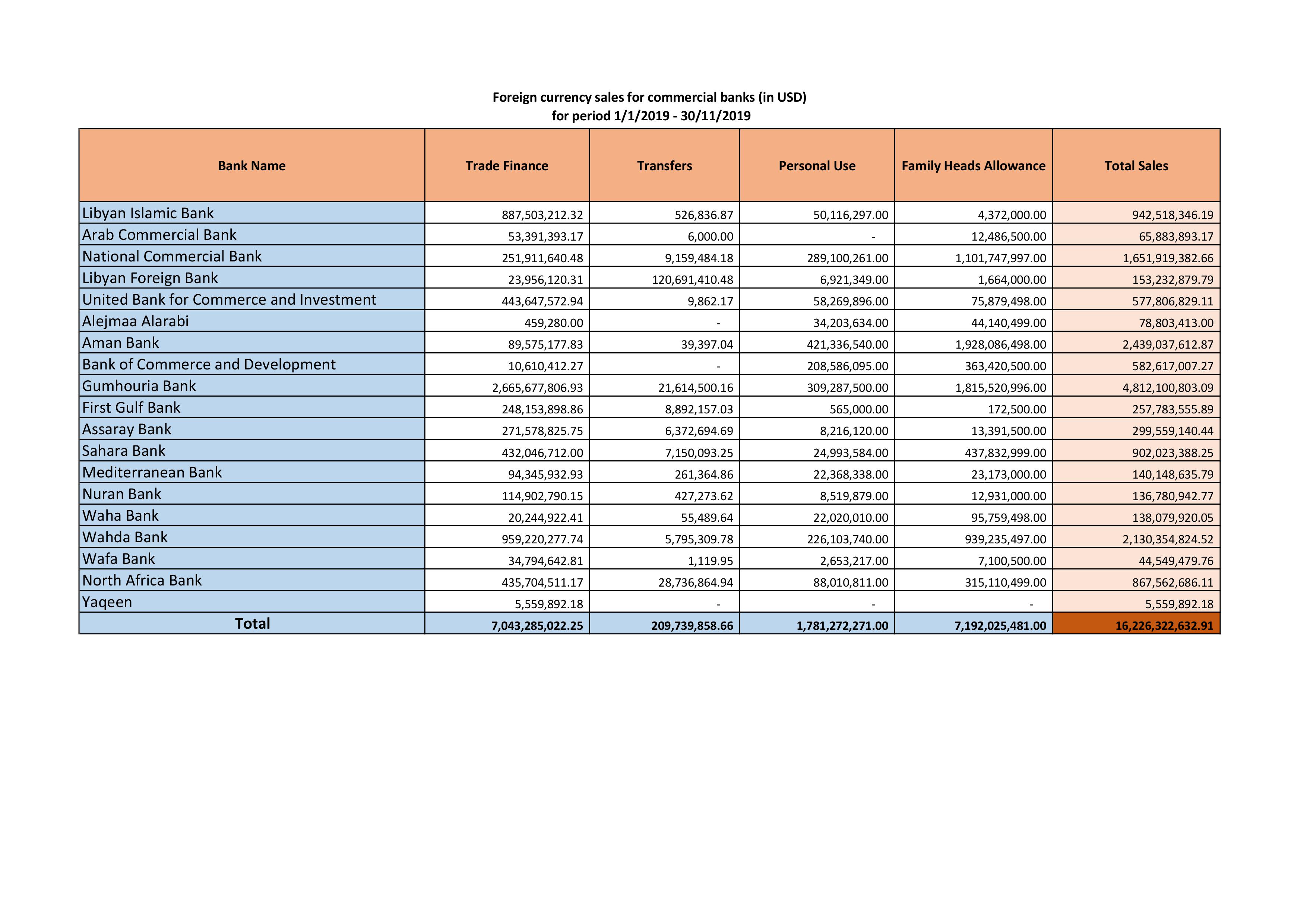Select the 'Wahda Bank' cell
The height and width of the screenshot is (924, 1307).
[x=251, y=537]
